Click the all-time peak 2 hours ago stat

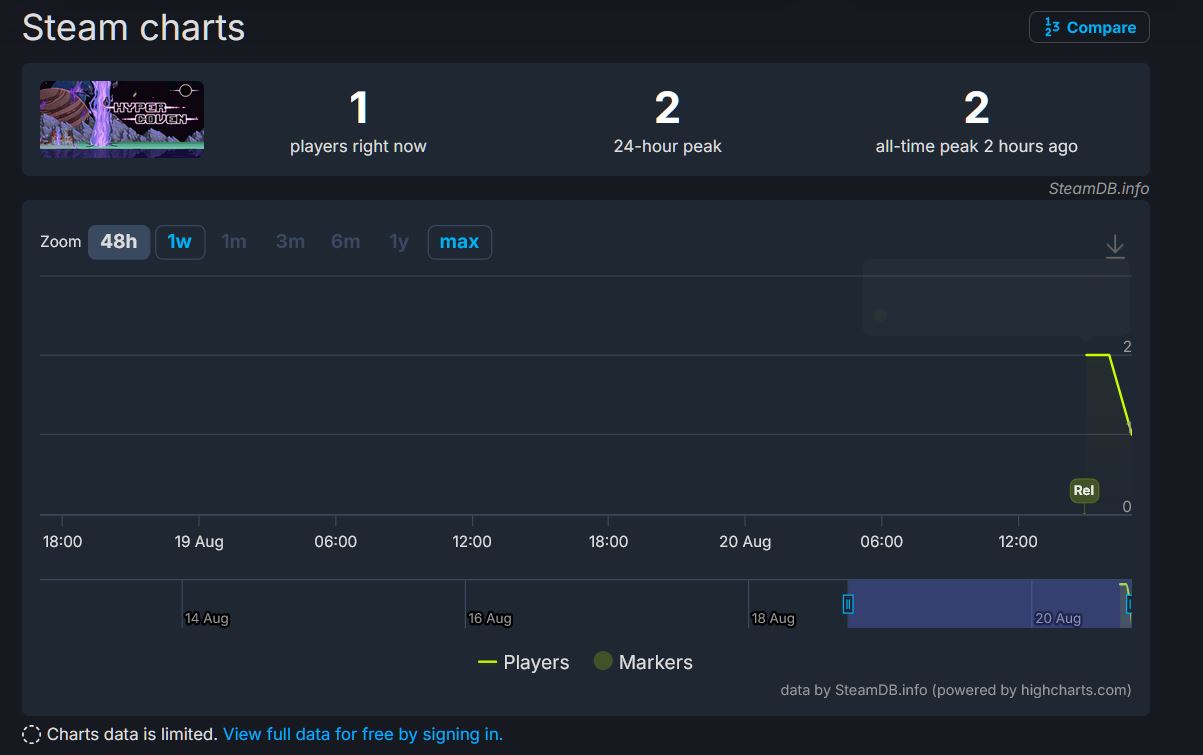[x=976, y=122]
